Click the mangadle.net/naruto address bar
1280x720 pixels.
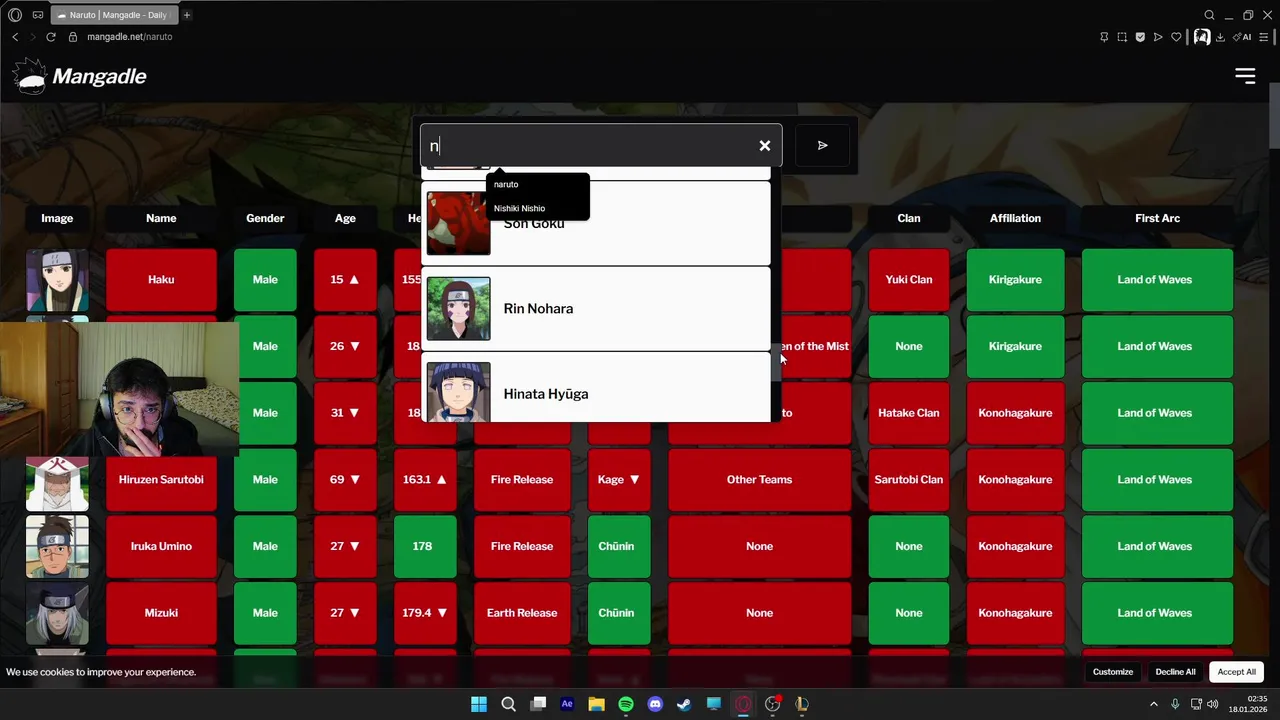(130, 37)
